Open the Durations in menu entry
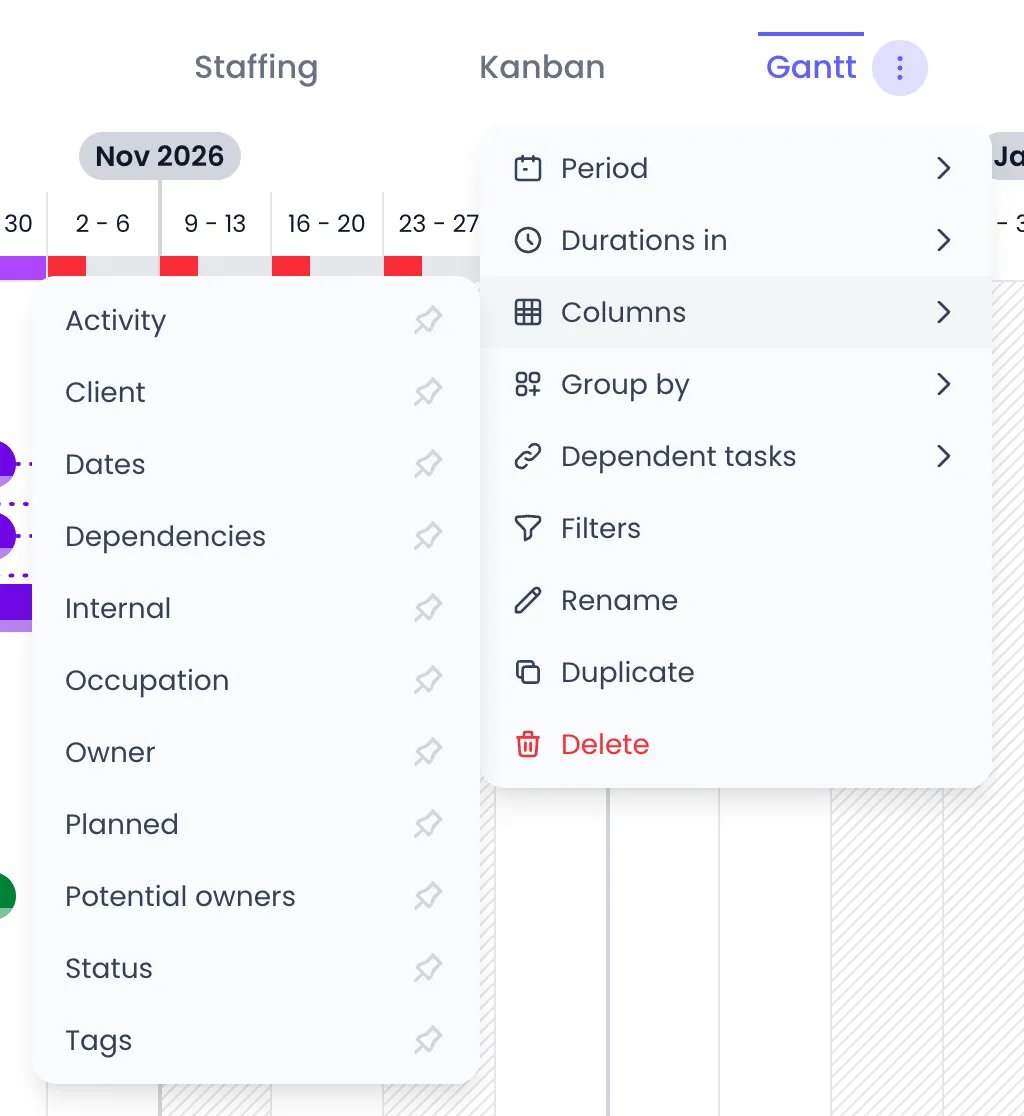The image size is (1024, 1116). click(736, 241)
